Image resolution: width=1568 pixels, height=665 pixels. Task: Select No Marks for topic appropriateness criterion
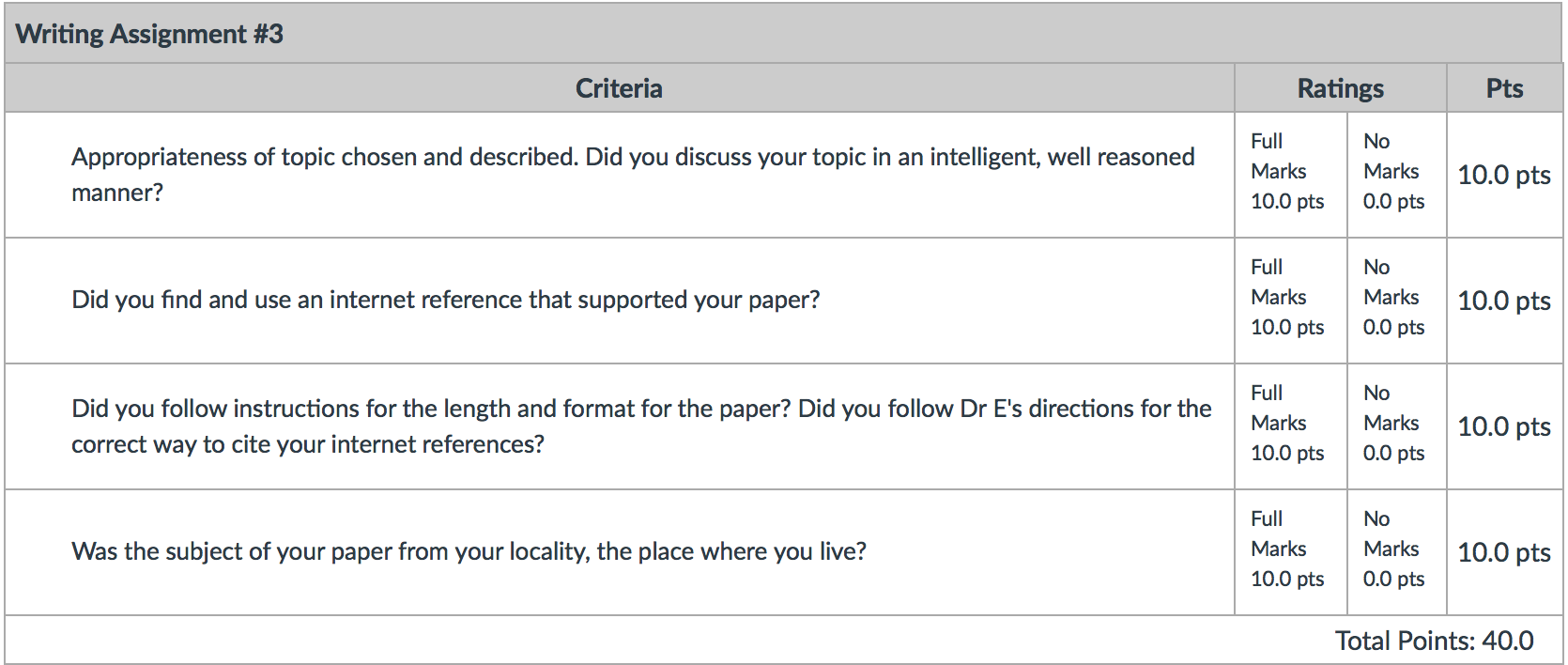pos(1394,172)
